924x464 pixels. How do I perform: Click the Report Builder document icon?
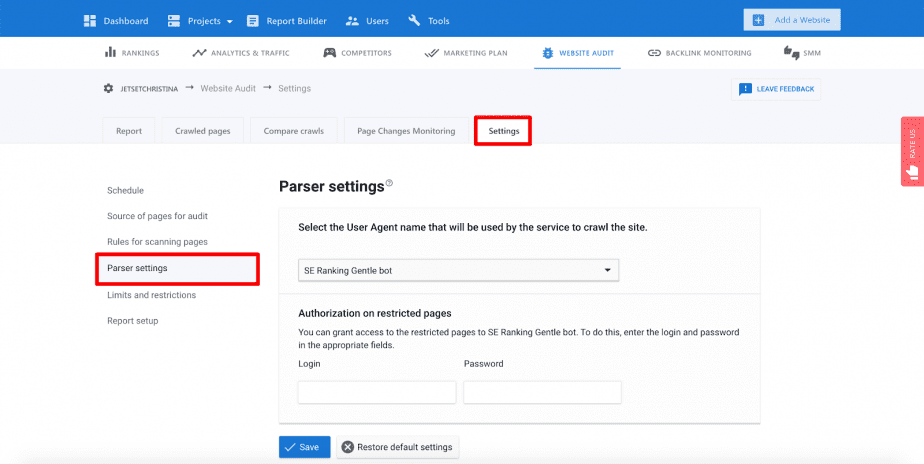point(252,21)
